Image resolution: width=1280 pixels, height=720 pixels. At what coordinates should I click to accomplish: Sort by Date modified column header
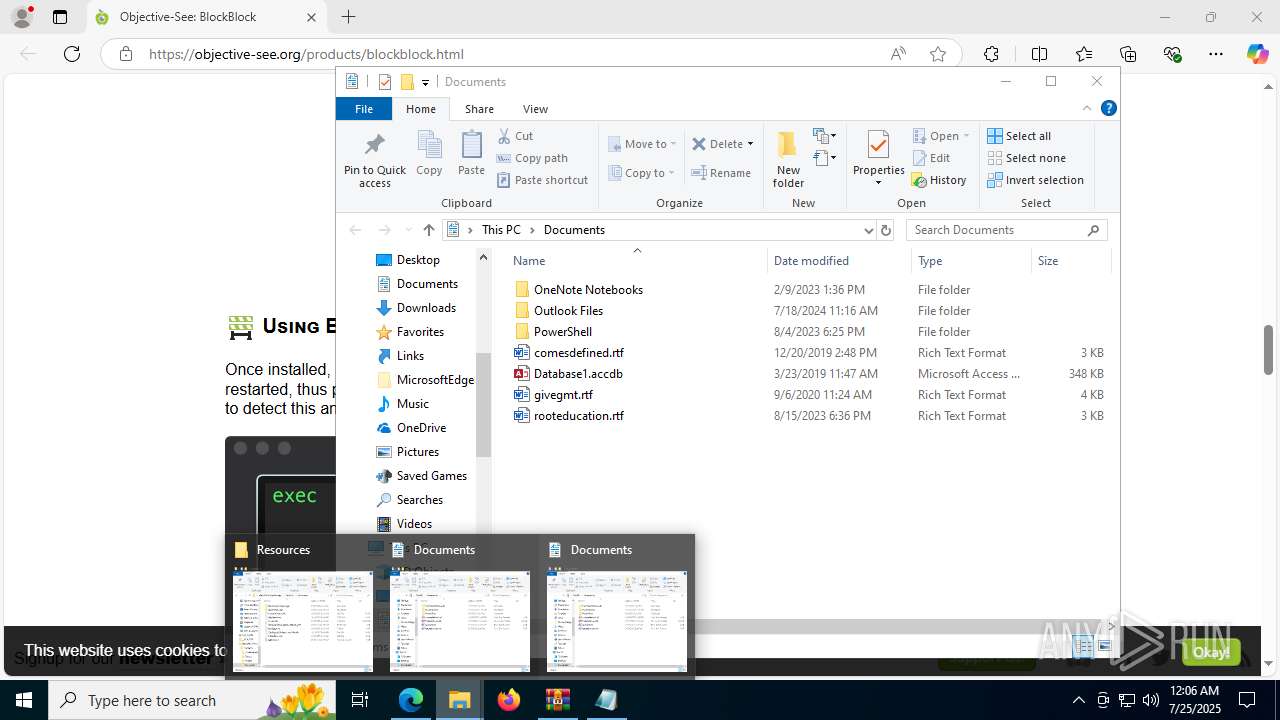[x=838, y=261]
